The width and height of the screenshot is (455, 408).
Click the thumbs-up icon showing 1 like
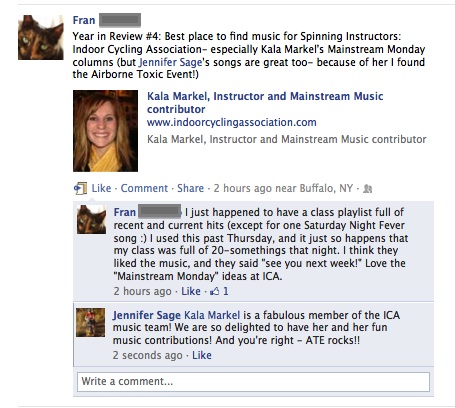pos(214,292)
